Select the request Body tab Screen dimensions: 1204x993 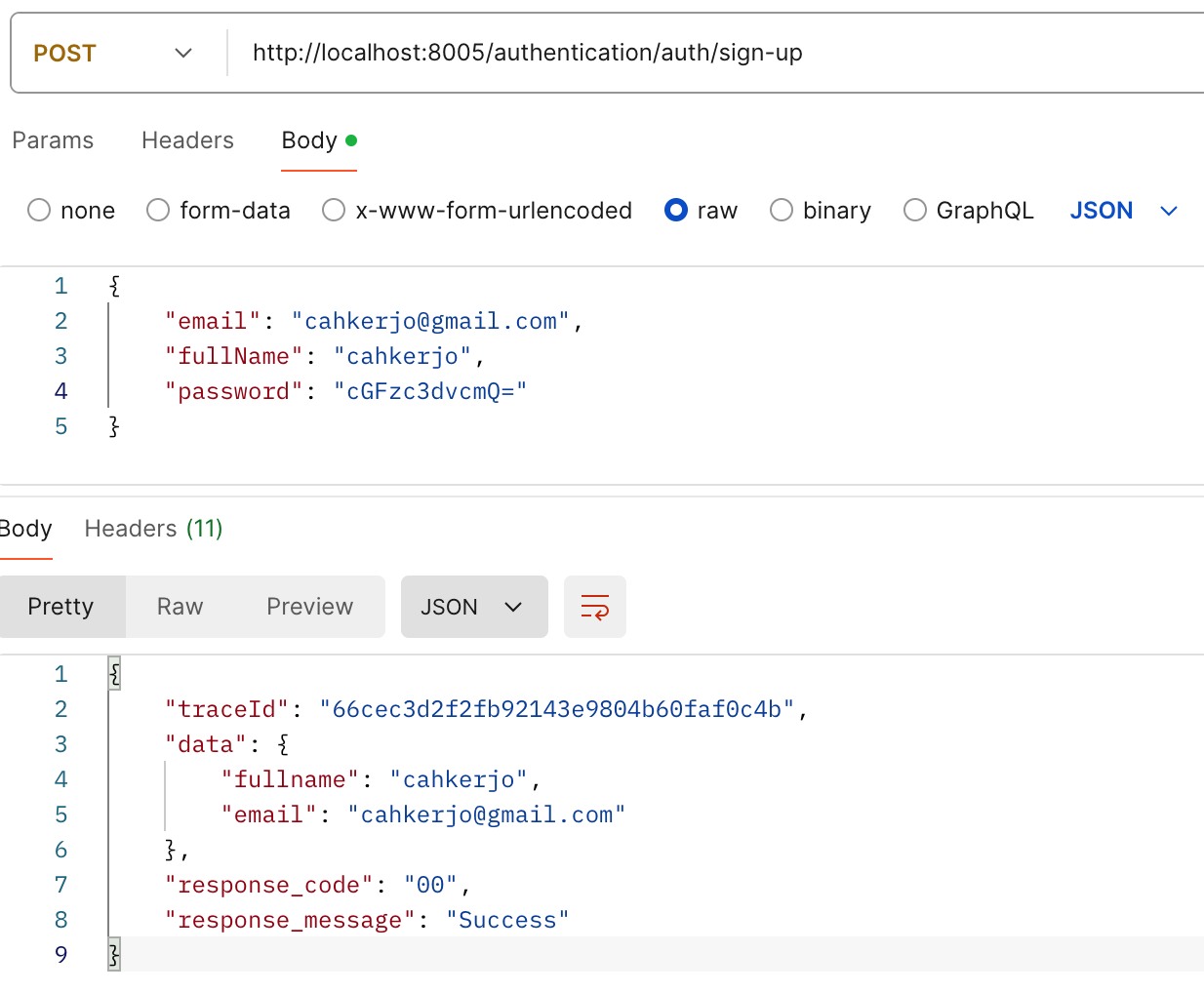click(319, 140)
